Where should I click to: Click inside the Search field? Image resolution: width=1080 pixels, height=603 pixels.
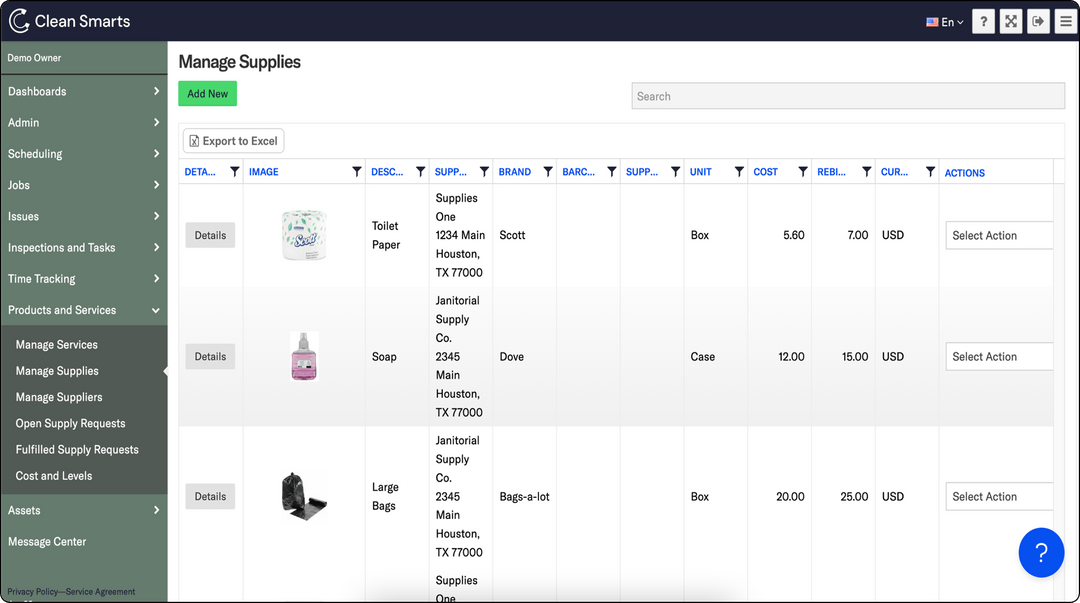point(847,95)
